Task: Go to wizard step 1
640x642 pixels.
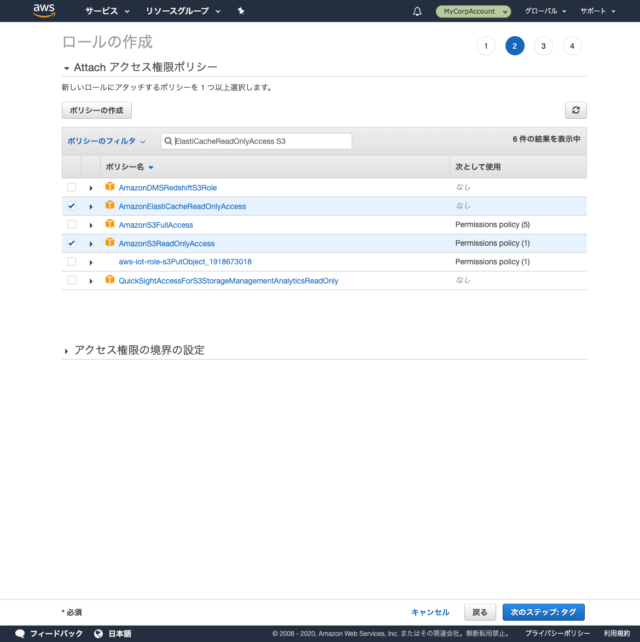Action: pos(486,46)
